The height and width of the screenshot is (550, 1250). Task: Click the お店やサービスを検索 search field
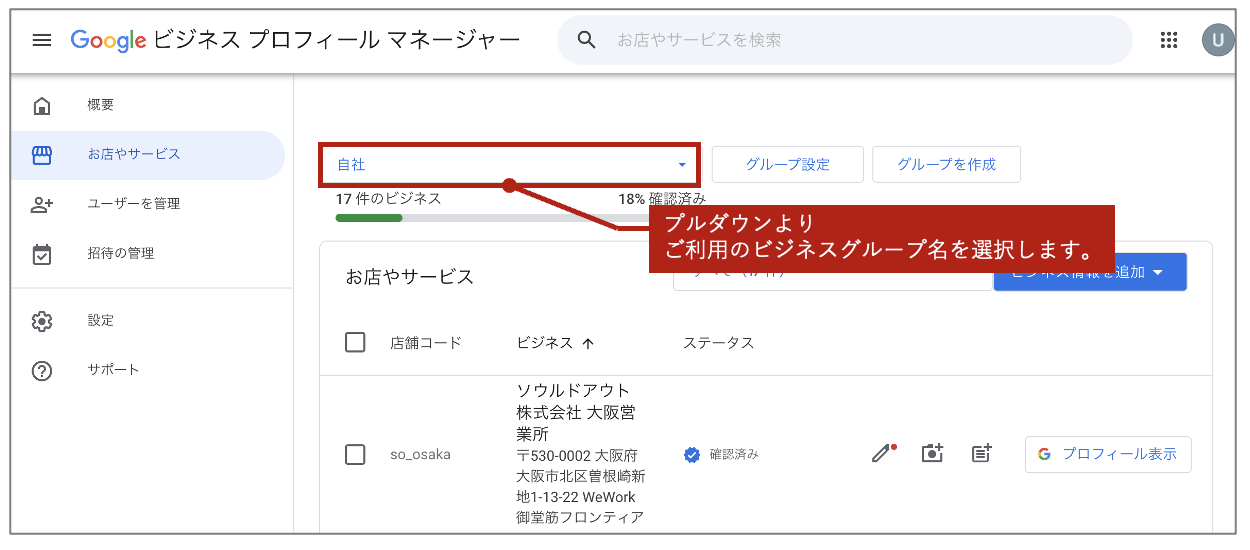tap(860, 40)
